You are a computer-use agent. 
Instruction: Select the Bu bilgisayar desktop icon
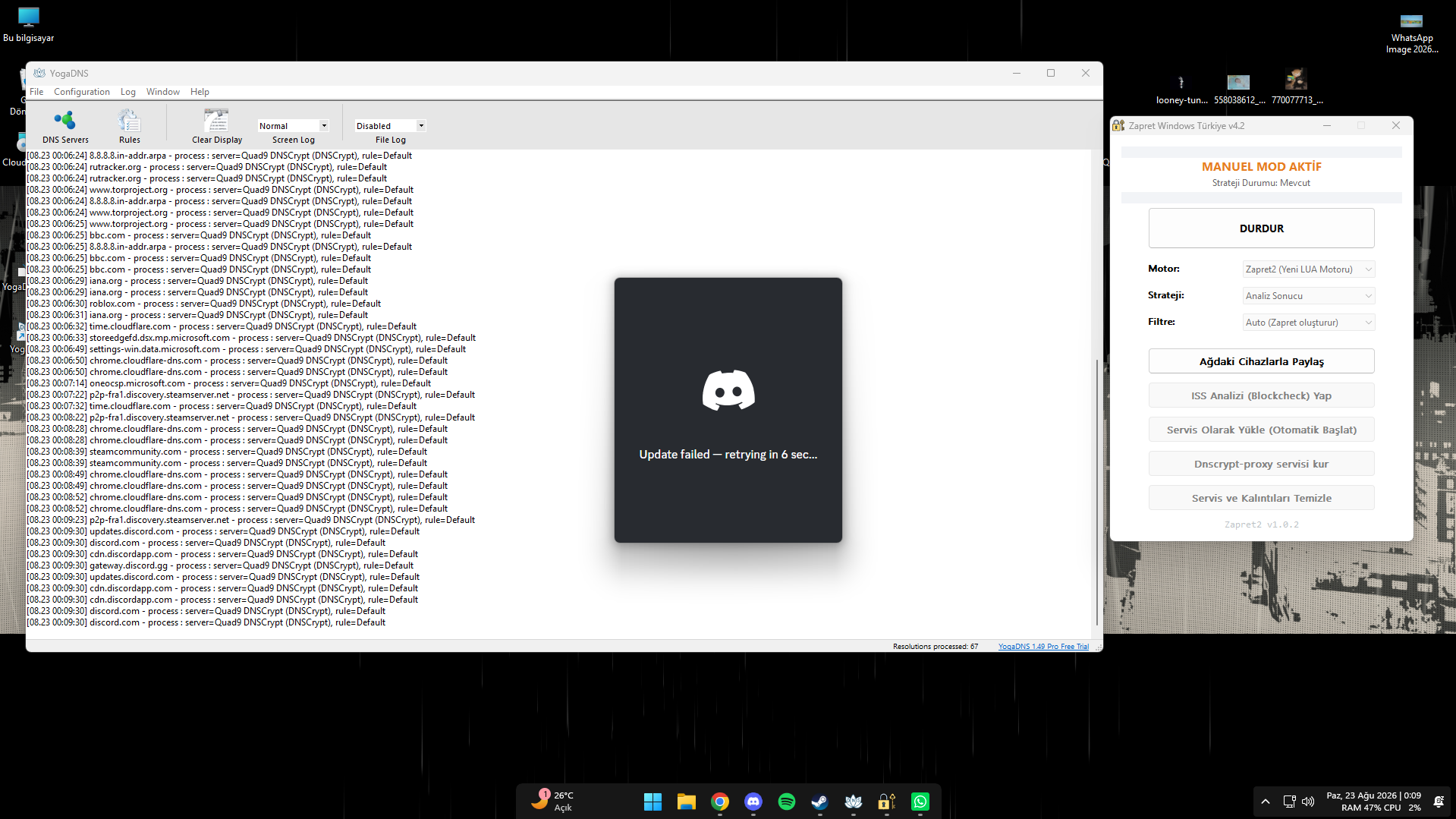coord(29,24)
